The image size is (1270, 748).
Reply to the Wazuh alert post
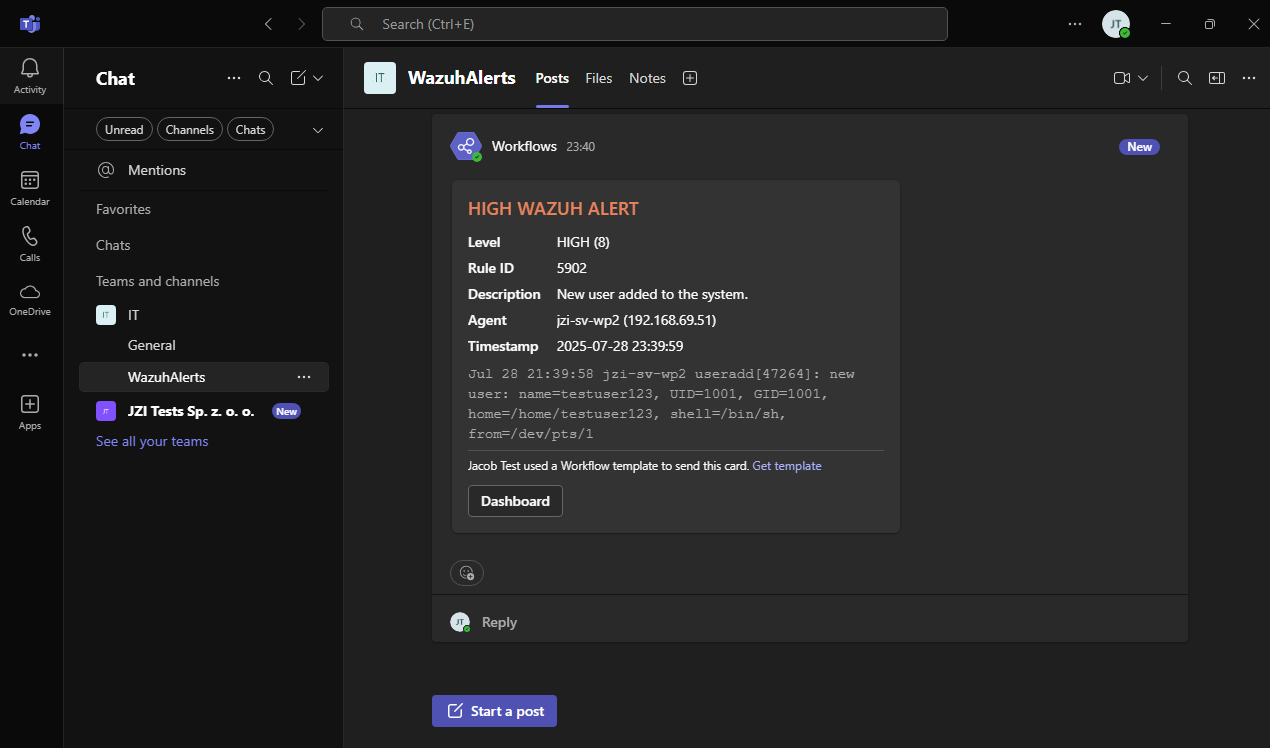click(499, 622)
